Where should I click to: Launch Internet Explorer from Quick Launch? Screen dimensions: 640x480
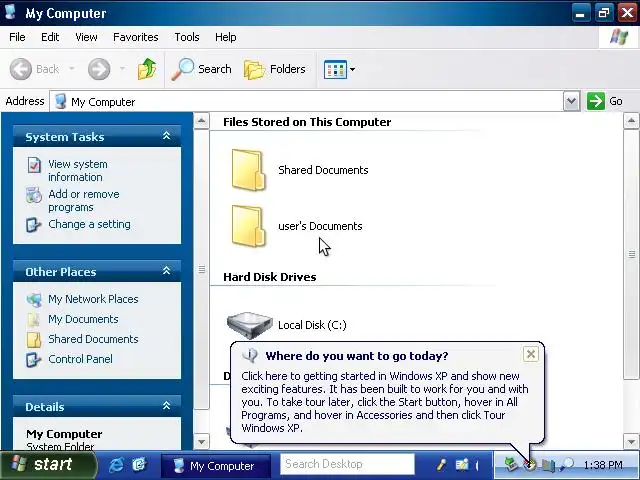(x=116, y=464)
